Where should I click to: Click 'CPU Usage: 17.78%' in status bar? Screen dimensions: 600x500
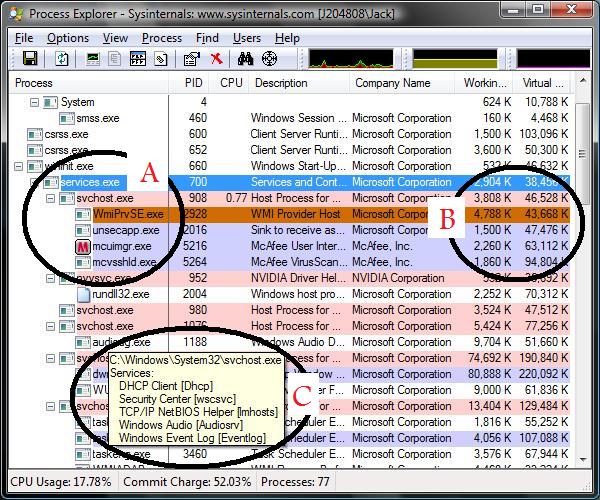[61, 482]
